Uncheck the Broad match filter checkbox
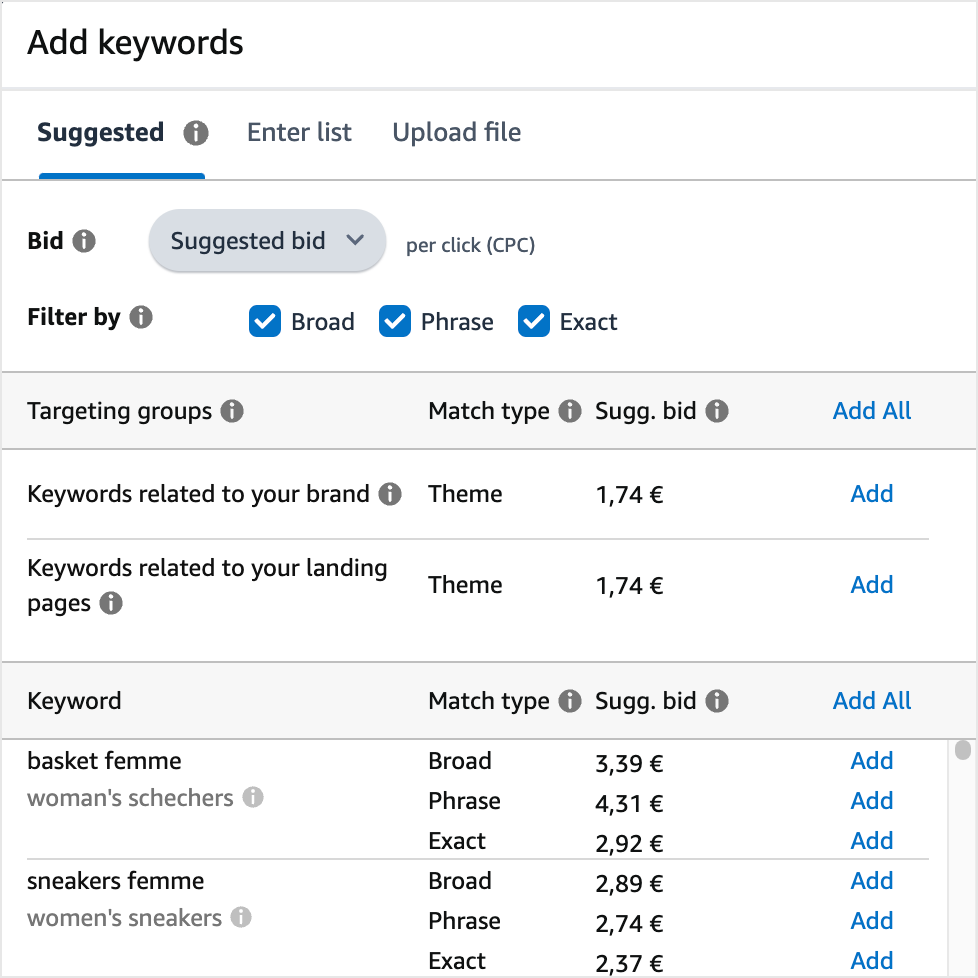 pyautogui.click(x=264, y=322)
